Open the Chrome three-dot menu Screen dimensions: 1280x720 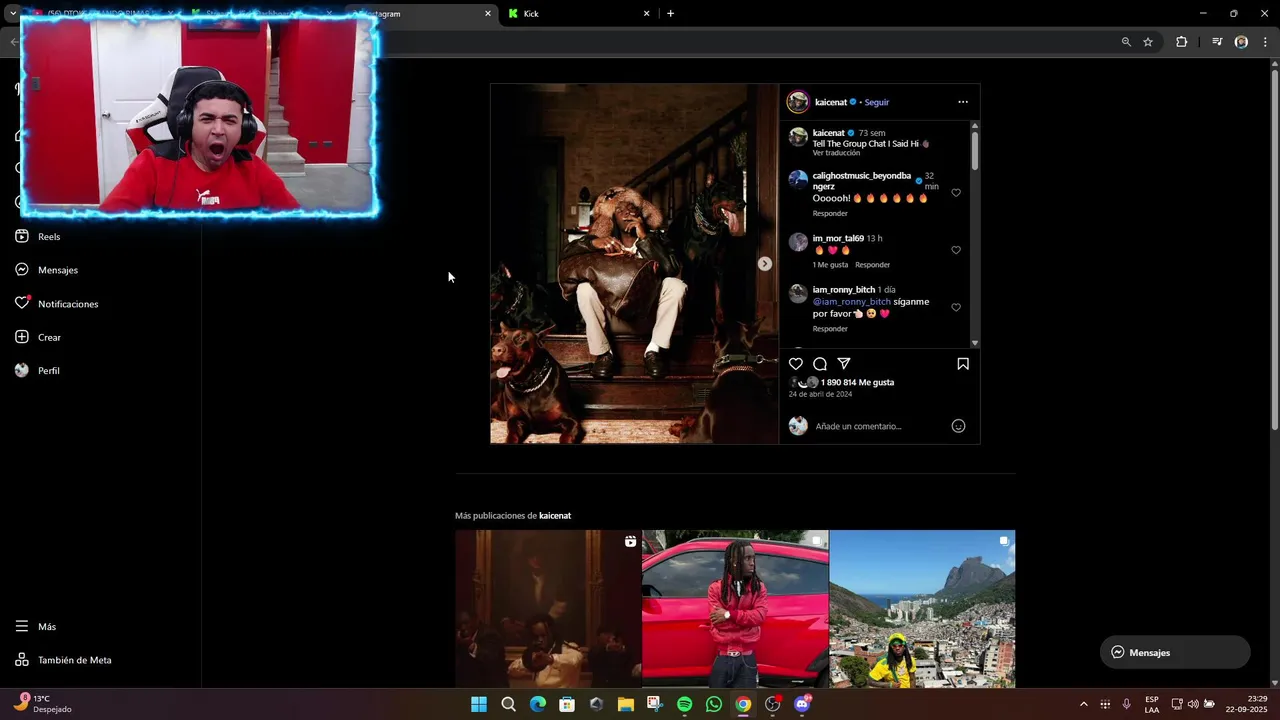[x=1263, y=42]
